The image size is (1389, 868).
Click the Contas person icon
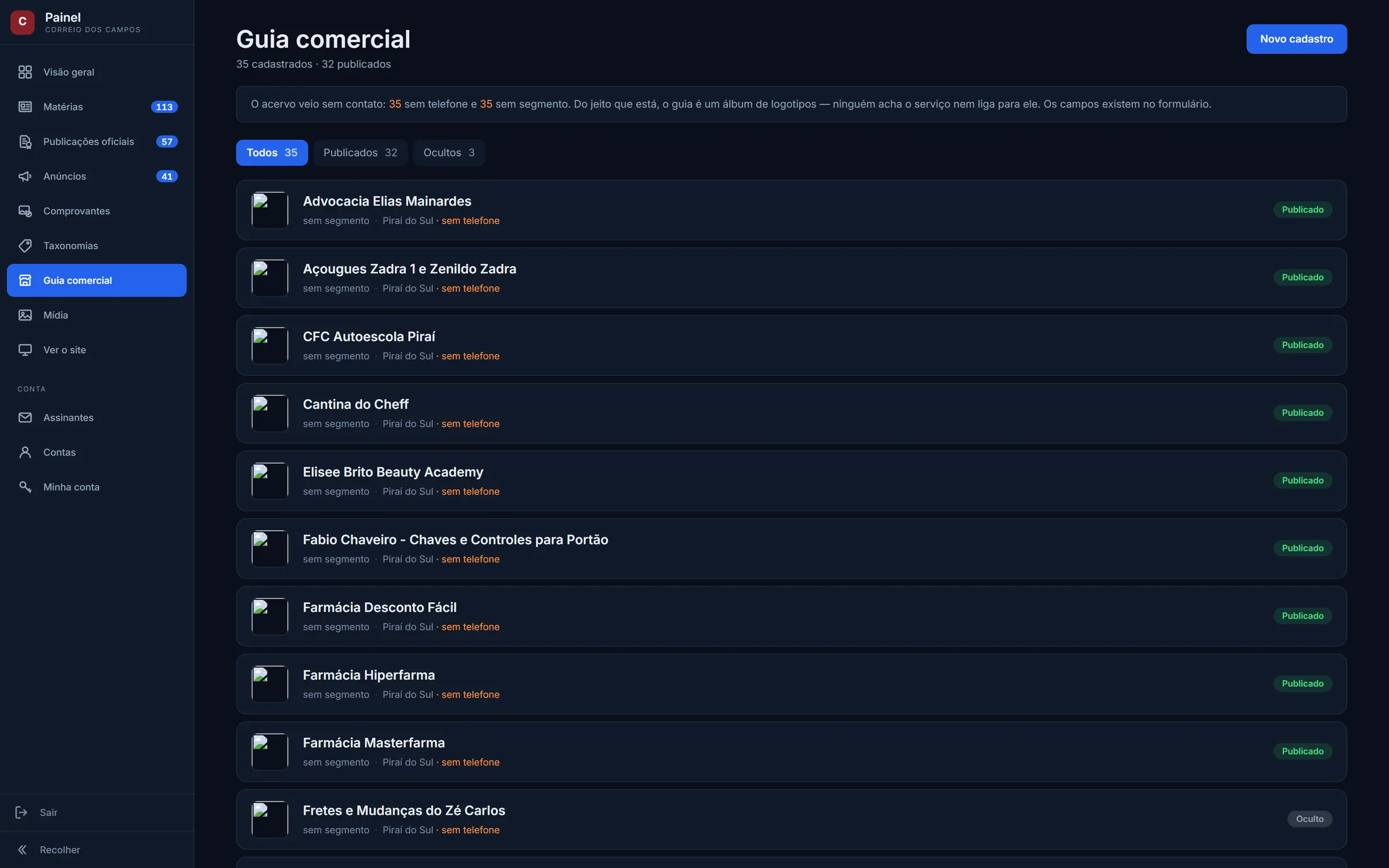pyautogui.click(x=25, y=452)
